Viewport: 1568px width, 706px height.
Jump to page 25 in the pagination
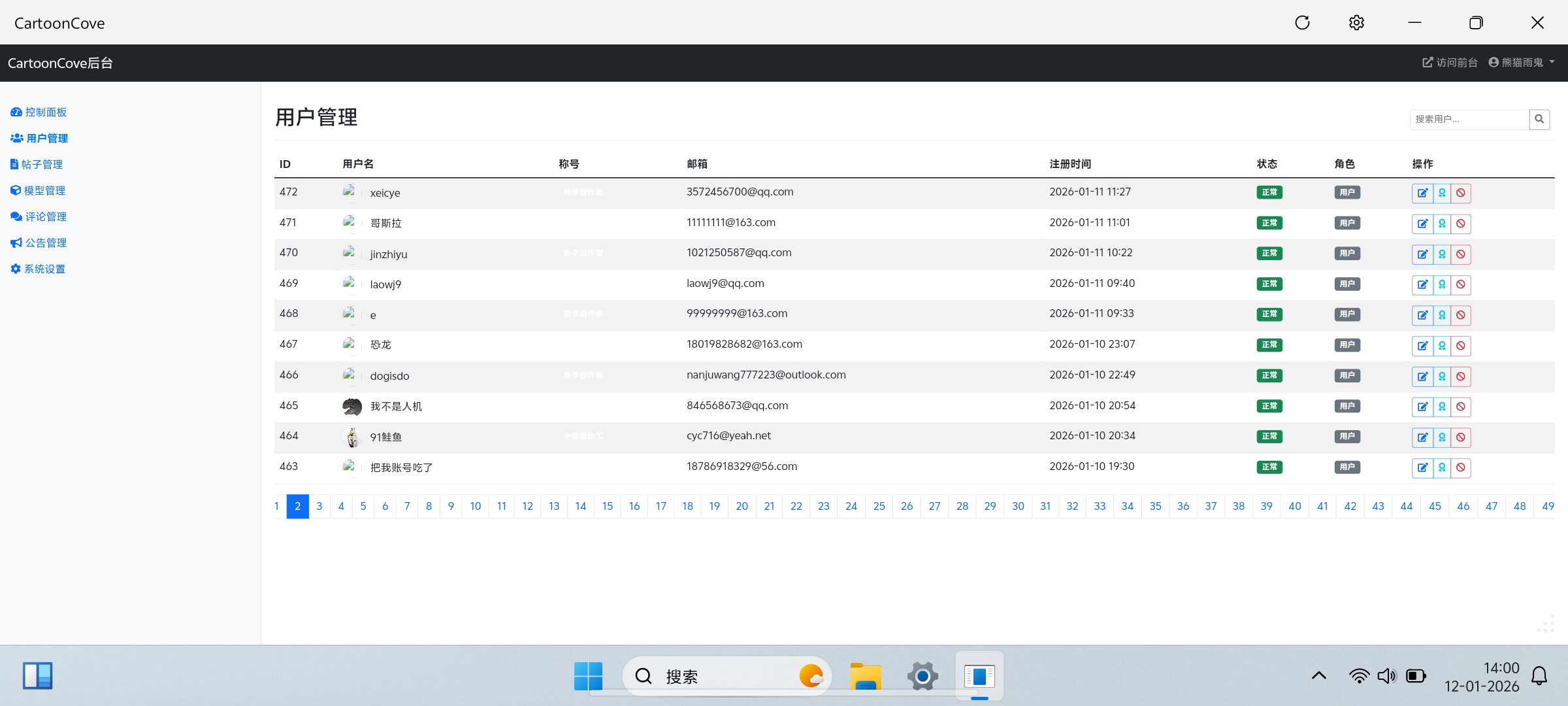(x=879, y=506)
